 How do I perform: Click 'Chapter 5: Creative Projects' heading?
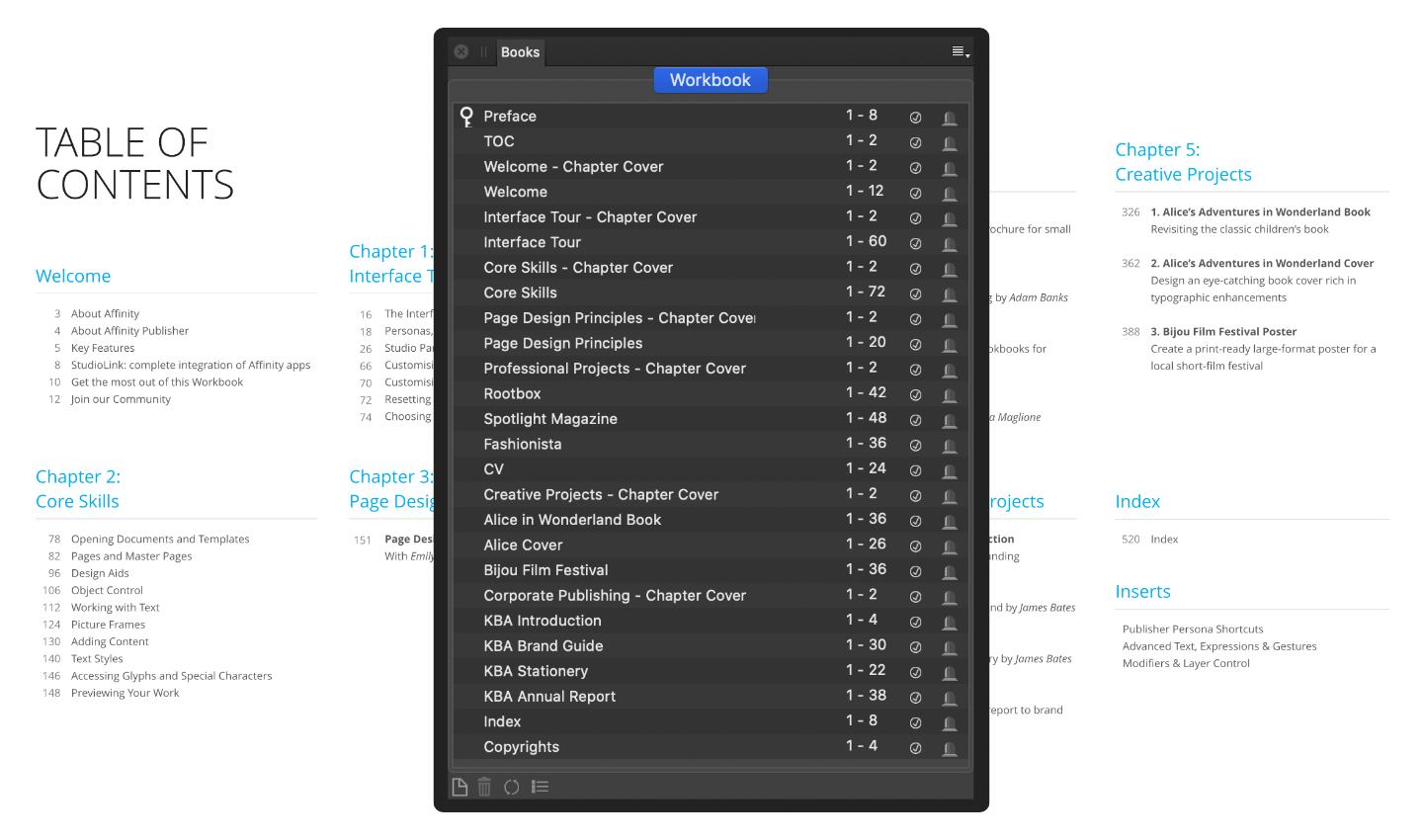[x=1183, y=162]
